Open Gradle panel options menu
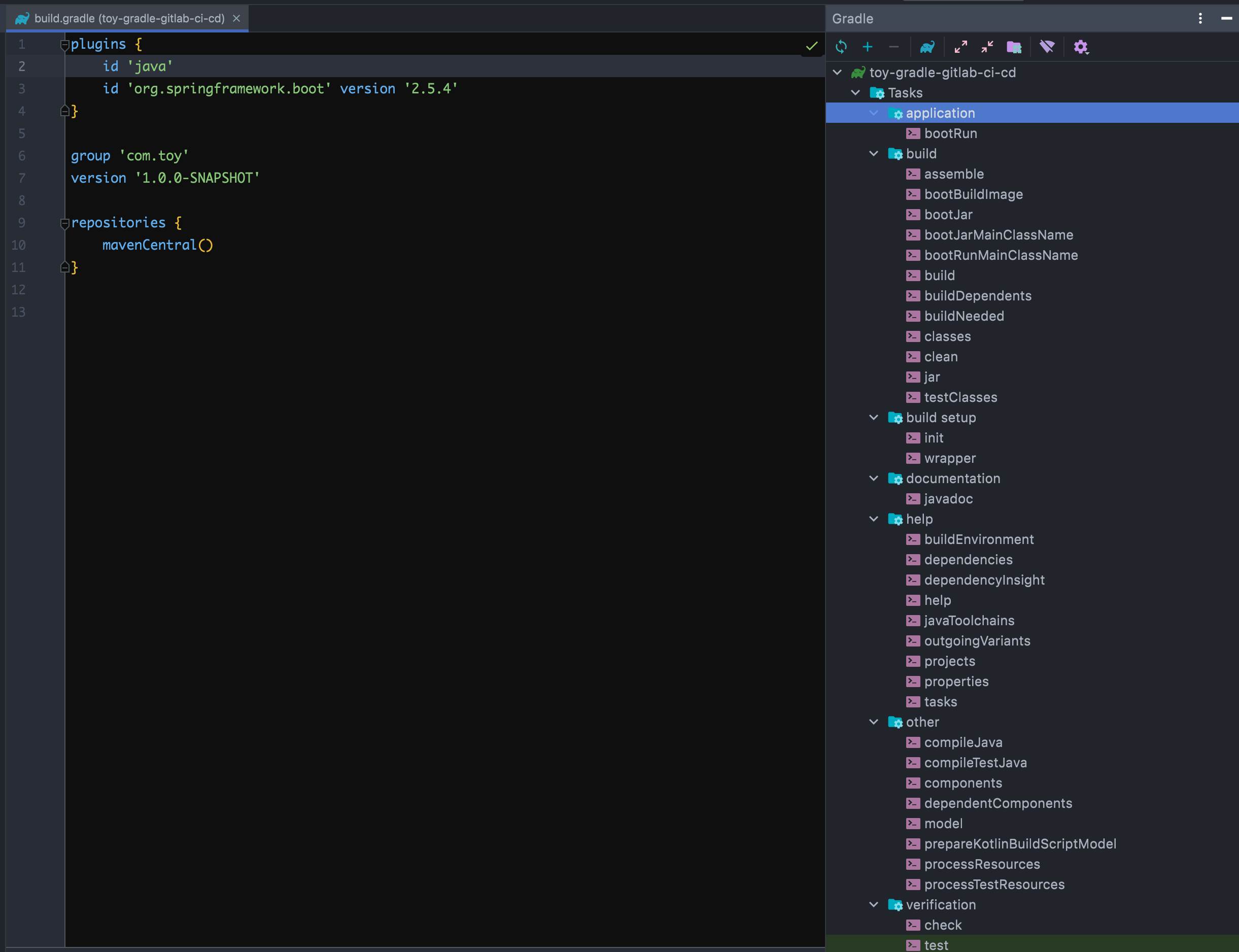The width and height of the screenshot is (1239, 952). tap(1200, 19)
